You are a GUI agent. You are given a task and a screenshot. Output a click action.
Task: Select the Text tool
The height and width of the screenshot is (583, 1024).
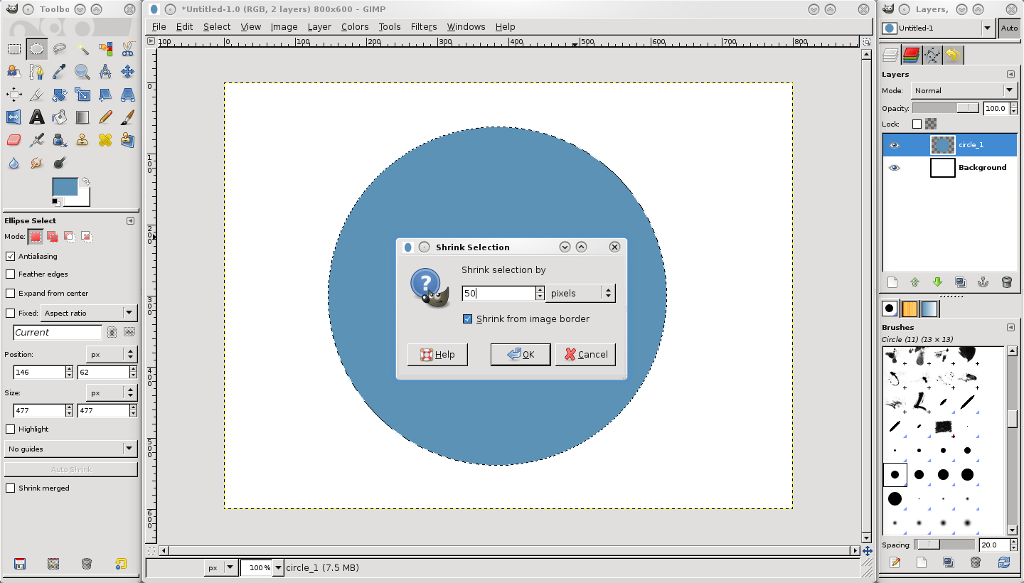pyautogui.click(x=37, y=118)
